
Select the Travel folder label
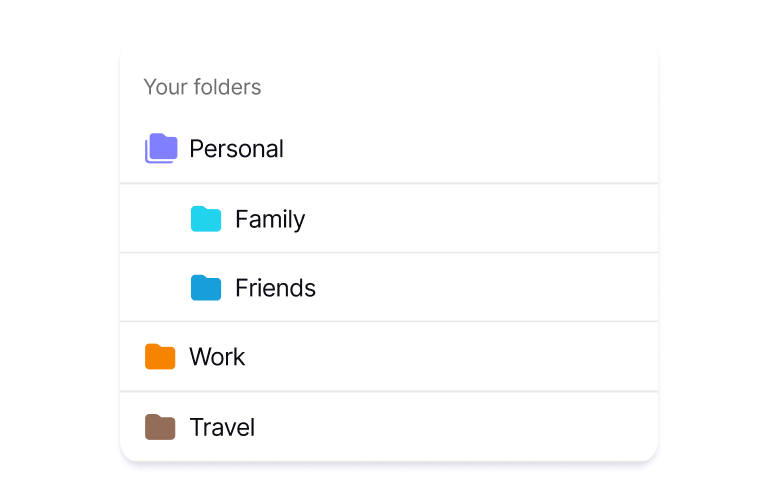point(222,428)
